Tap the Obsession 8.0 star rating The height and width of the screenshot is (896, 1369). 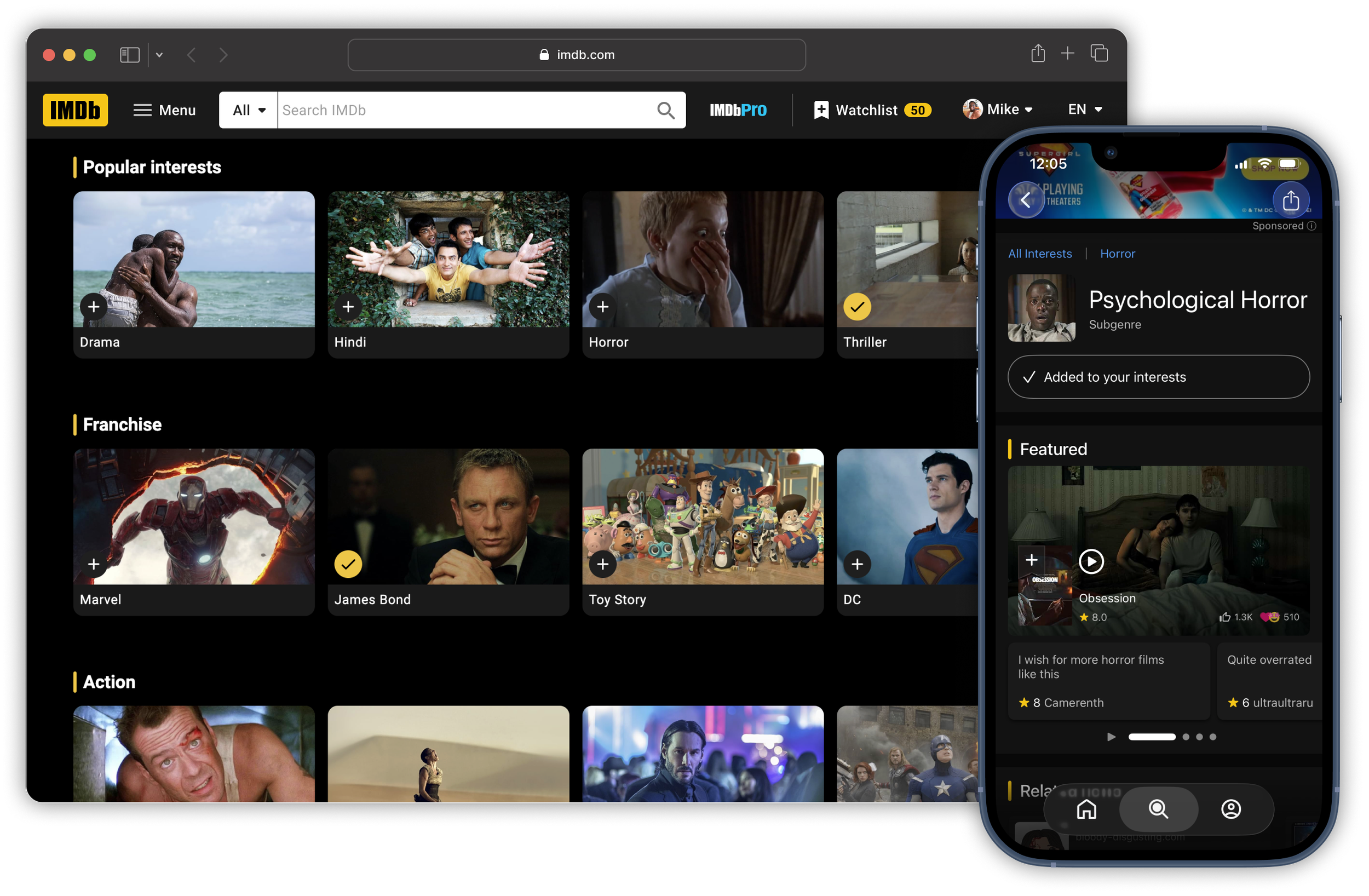click(1093, 617)
